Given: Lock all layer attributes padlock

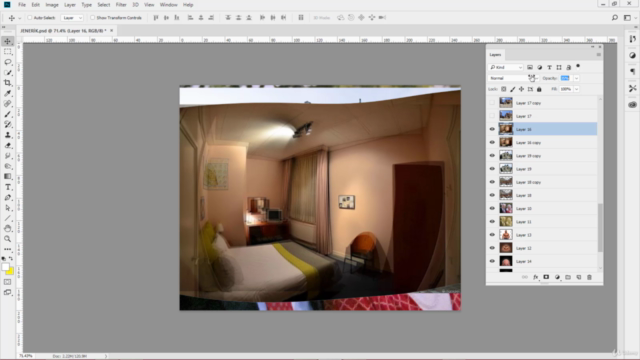Looking at the screenshot, I should [539, 89].
